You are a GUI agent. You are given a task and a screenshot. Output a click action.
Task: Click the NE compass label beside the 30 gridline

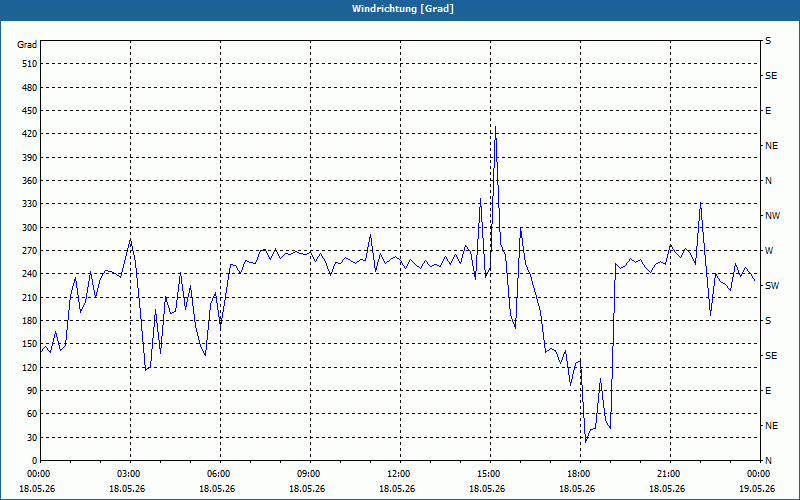(771, 426)
